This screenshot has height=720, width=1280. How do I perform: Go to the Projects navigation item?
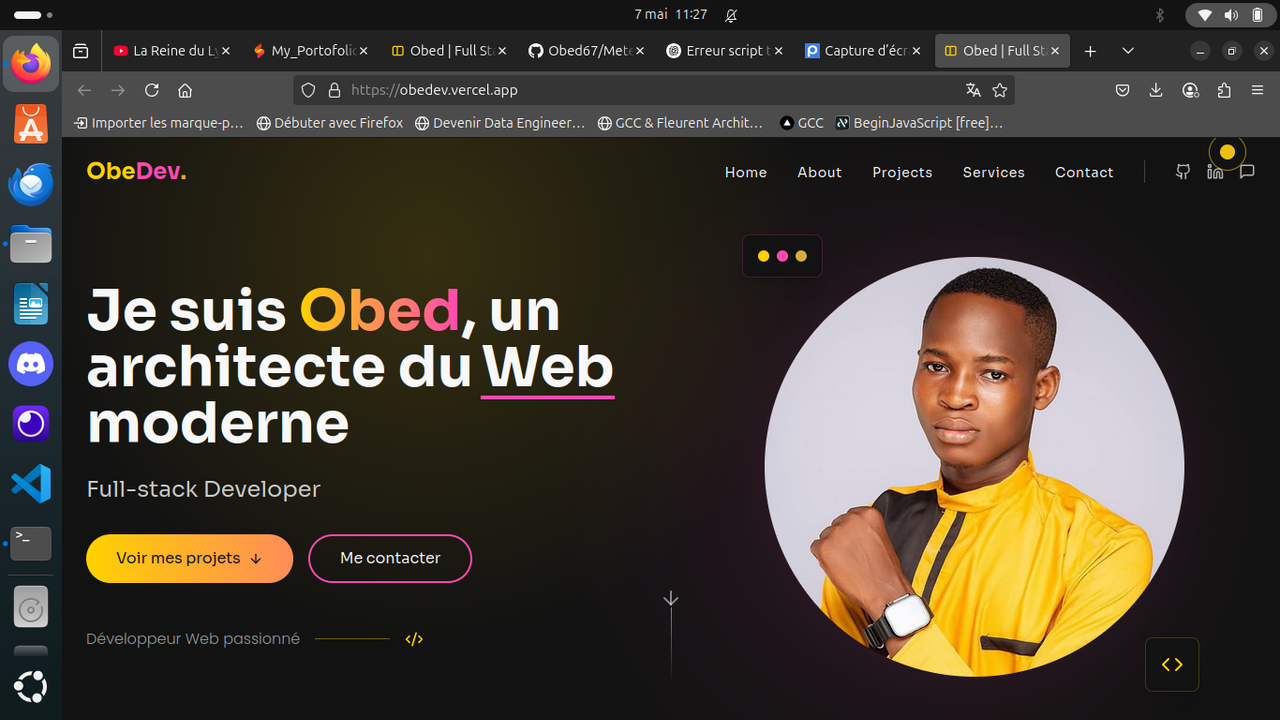[902, 172]
